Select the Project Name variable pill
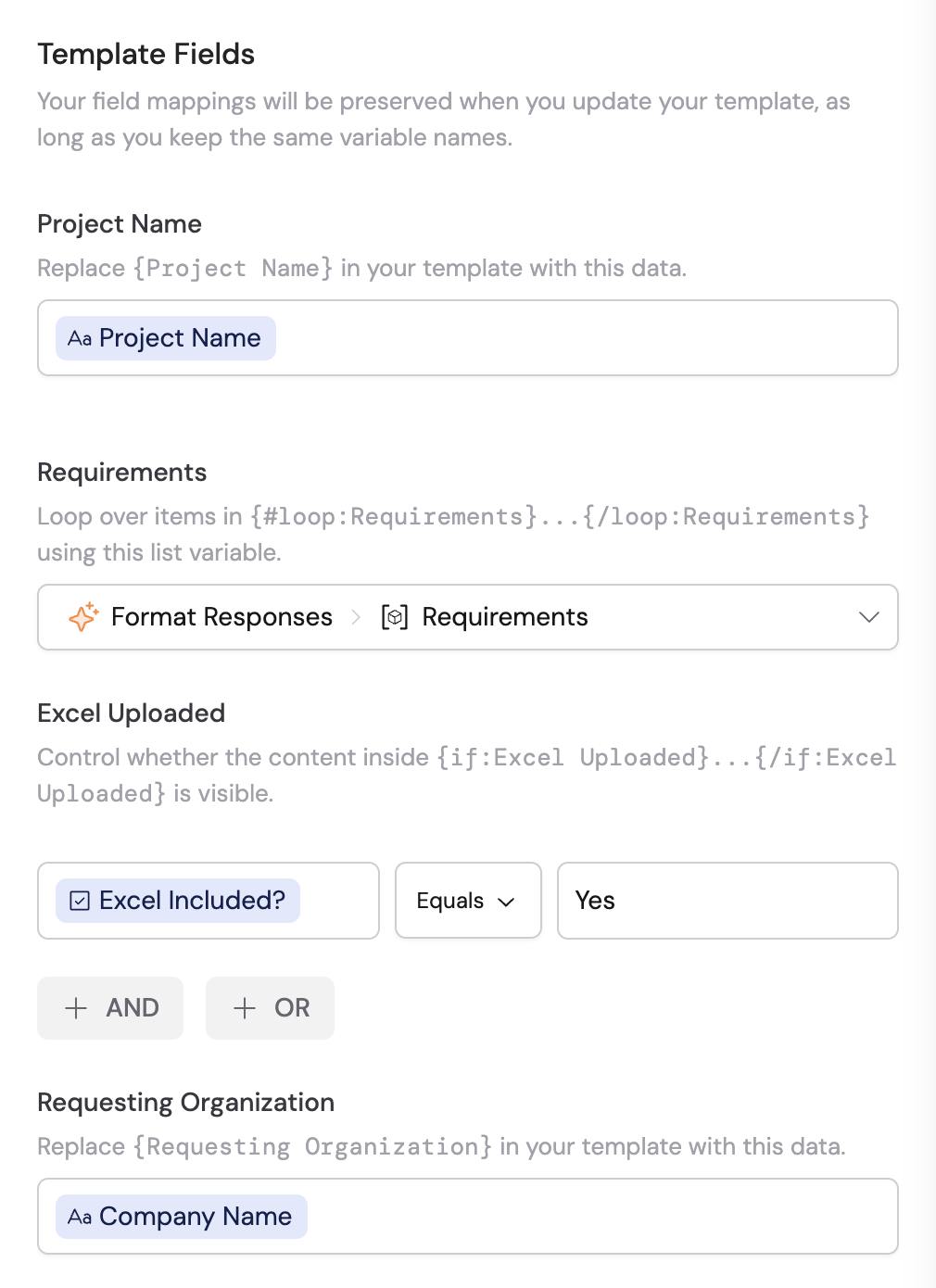 coord(165,338)
